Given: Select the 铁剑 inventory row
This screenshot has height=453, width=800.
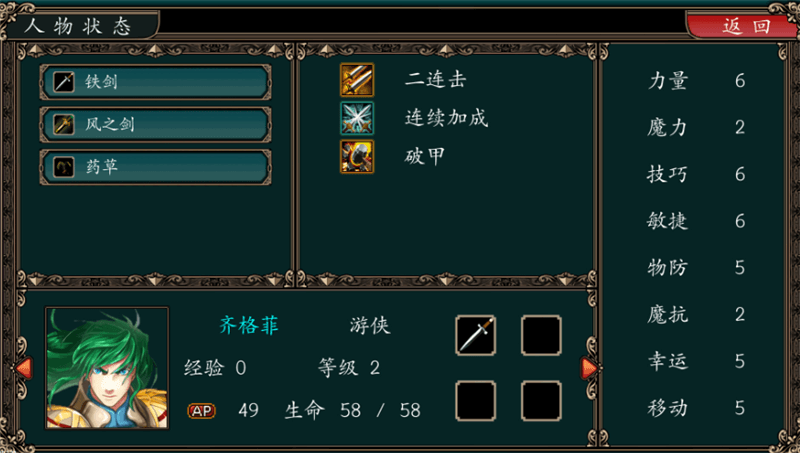Looking at the screenshot, I should coord(156,82).
